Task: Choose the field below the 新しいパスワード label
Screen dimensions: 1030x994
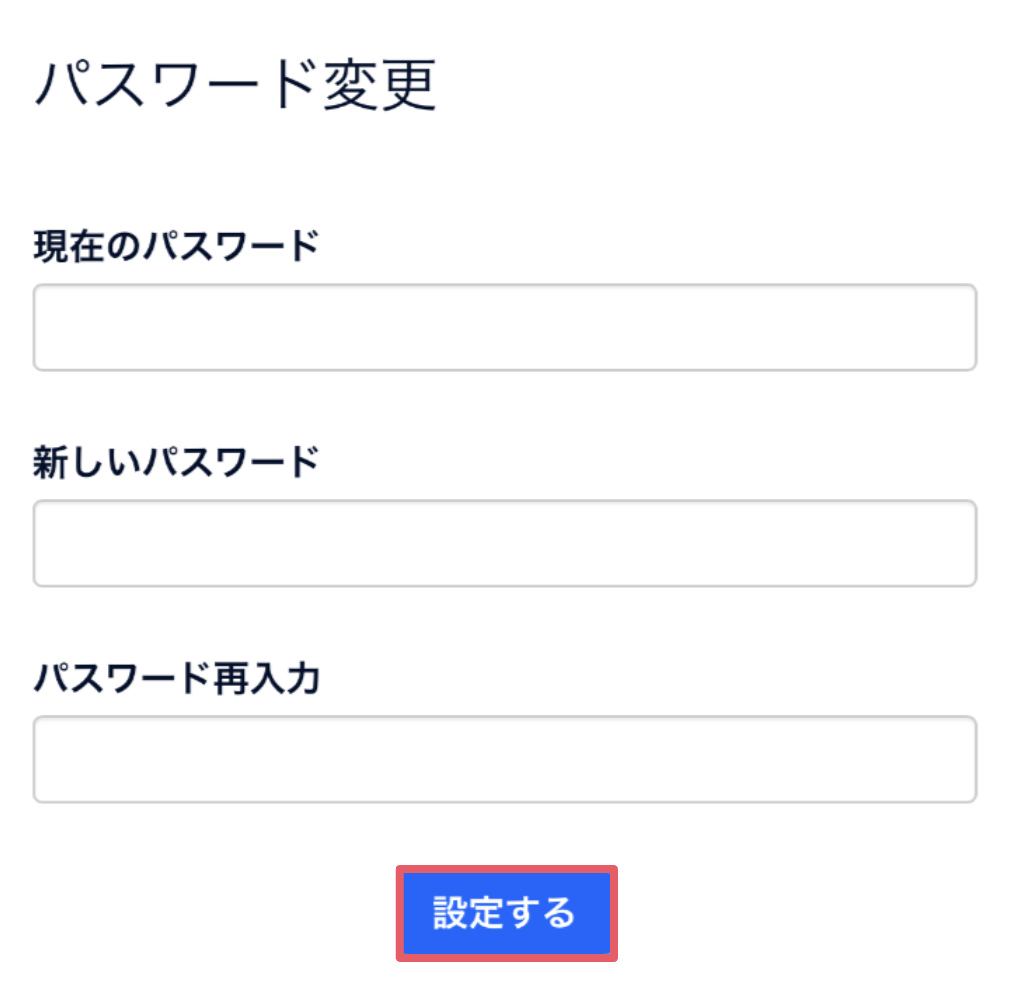Action: [504, 543]
